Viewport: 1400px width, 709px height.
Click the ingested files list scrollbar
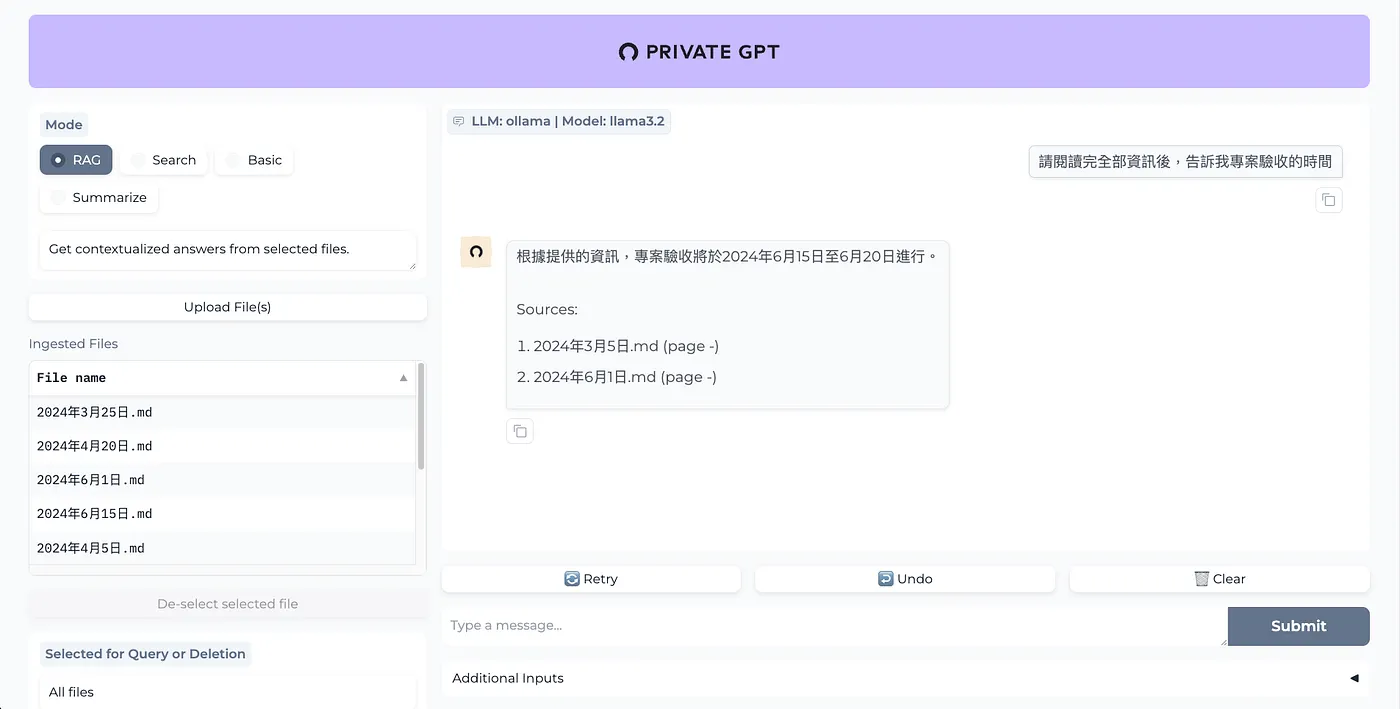(x=421, y=416)
